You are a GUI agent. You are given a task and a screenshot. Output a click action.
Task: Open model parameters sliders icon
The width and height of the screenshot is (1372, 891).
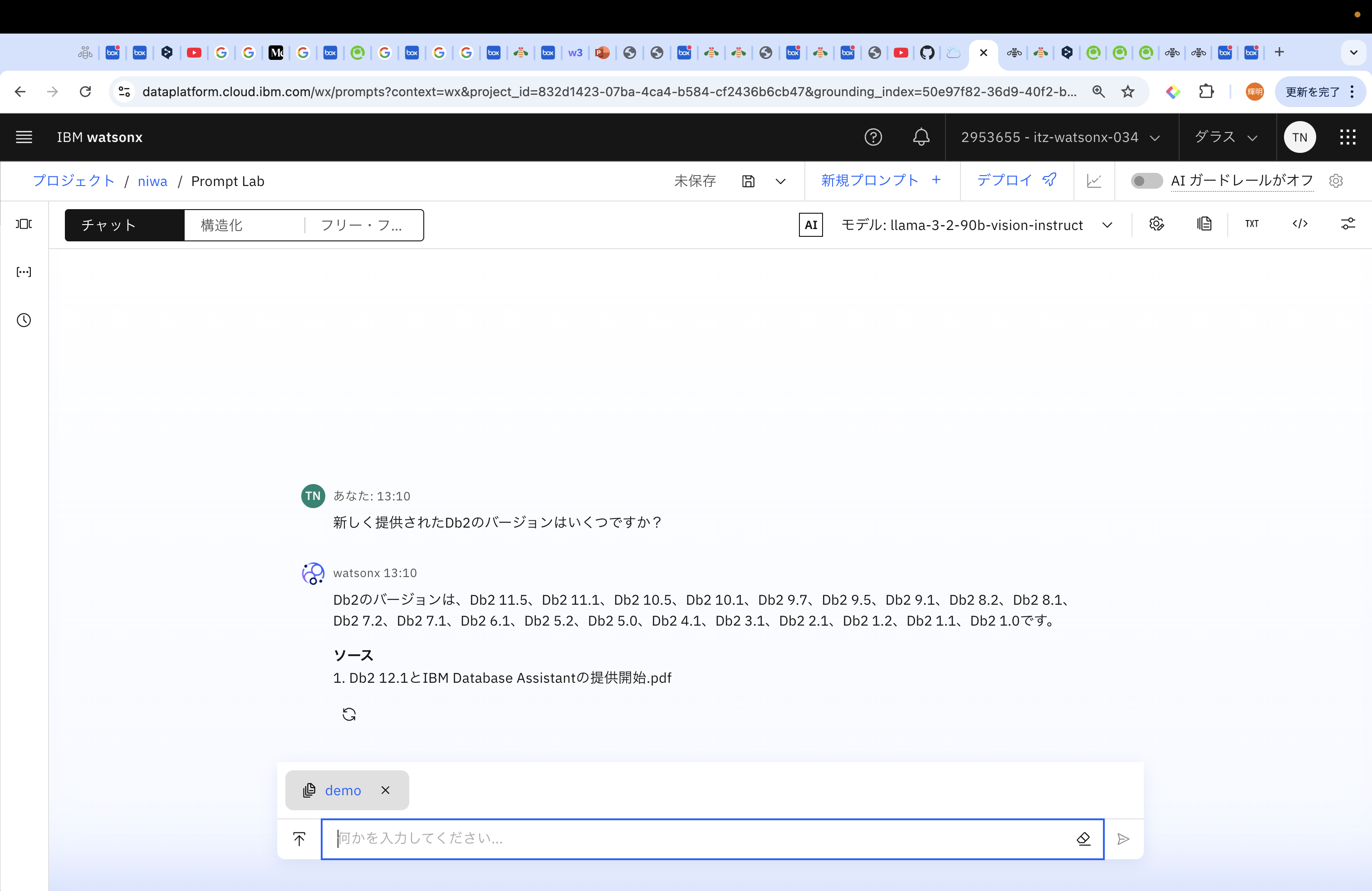pyautogui.click(x=1347, y=224)
